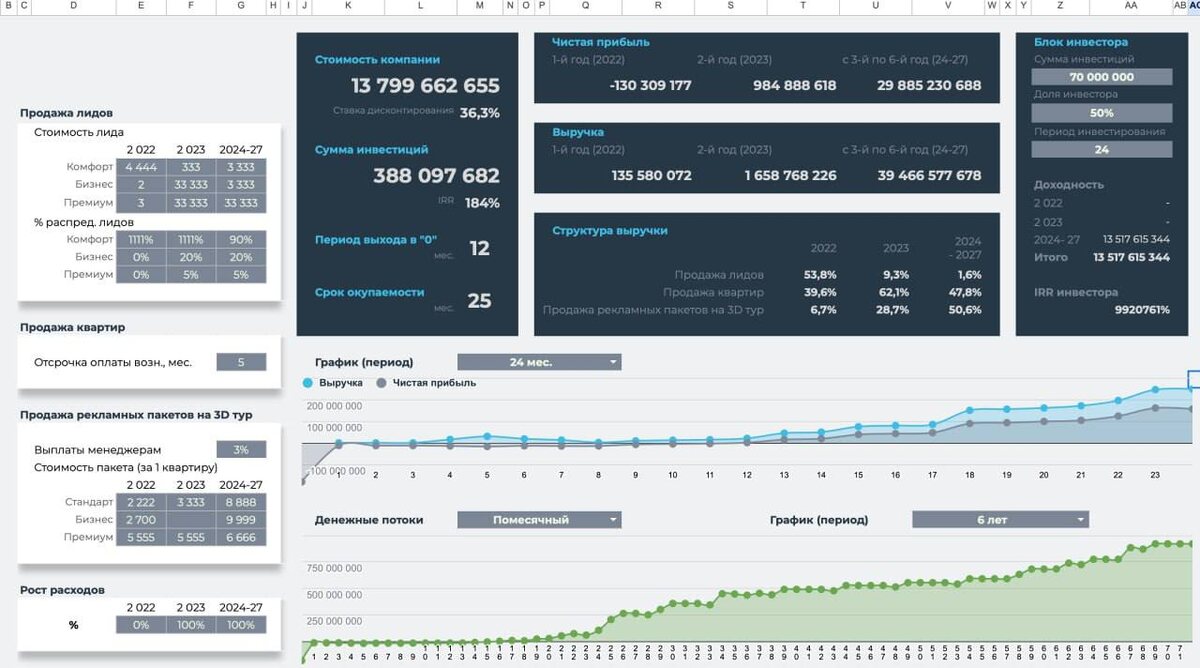Click investor IRR value 9920761%

(x=1143, y=310)
